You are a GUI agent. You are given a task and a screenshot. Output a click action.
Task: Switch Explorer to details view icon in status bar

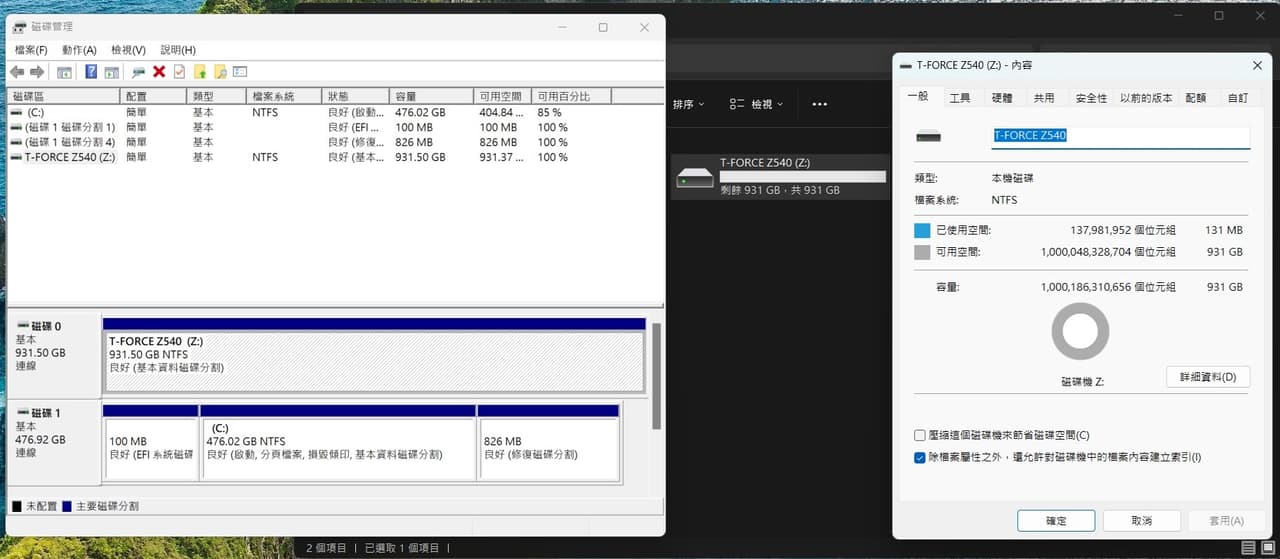point(1247,547)
